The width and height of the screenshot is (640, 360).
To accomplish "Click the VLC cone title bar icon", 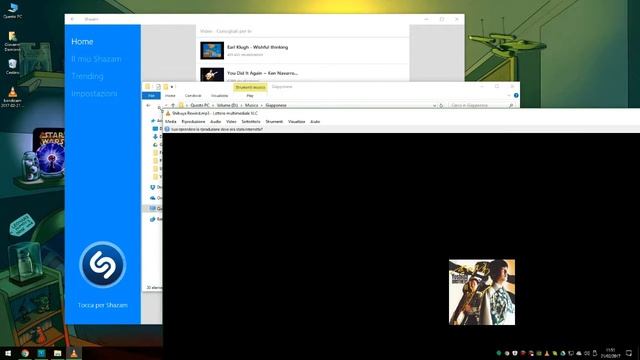I will point(168,113).
